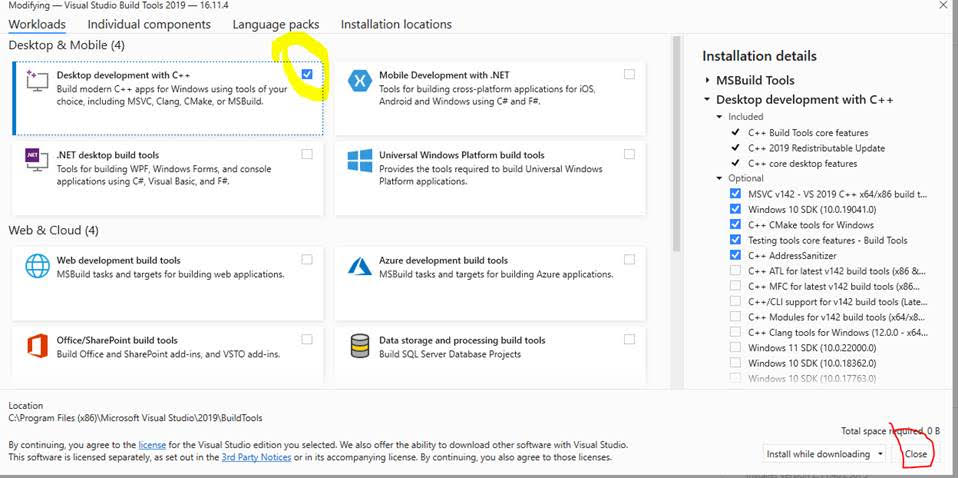Image resolution: width=958 pixels, height=478 pixels.
Task: Open the Install while downloading dropdown
Action: coord(825,454)
